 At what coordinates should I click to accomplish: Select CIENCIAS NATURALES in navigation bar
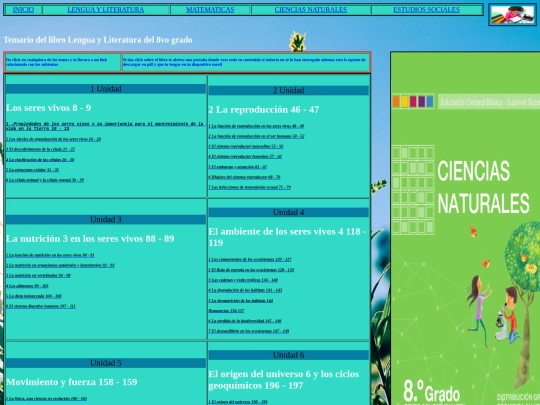pyautogui.click(x=311, y=10)
